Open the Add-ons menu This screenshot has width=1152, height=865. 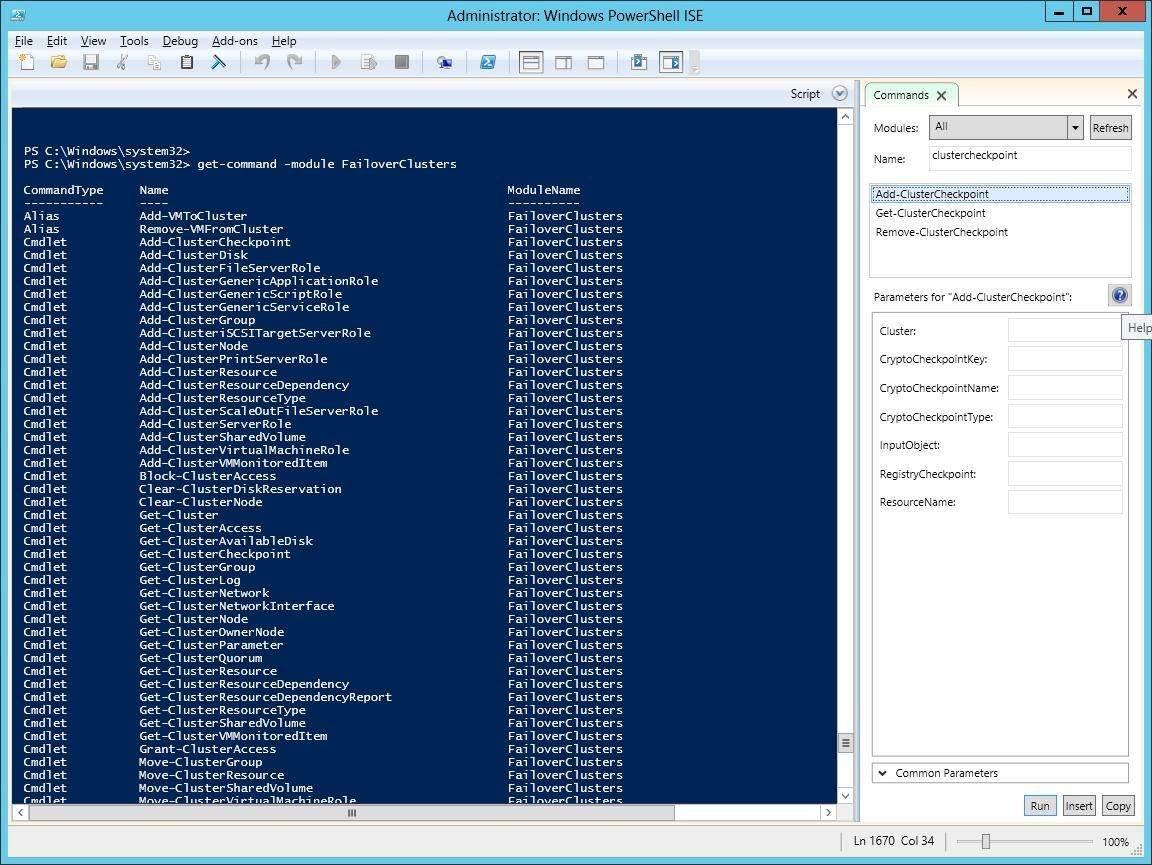[x=235, y=41]
